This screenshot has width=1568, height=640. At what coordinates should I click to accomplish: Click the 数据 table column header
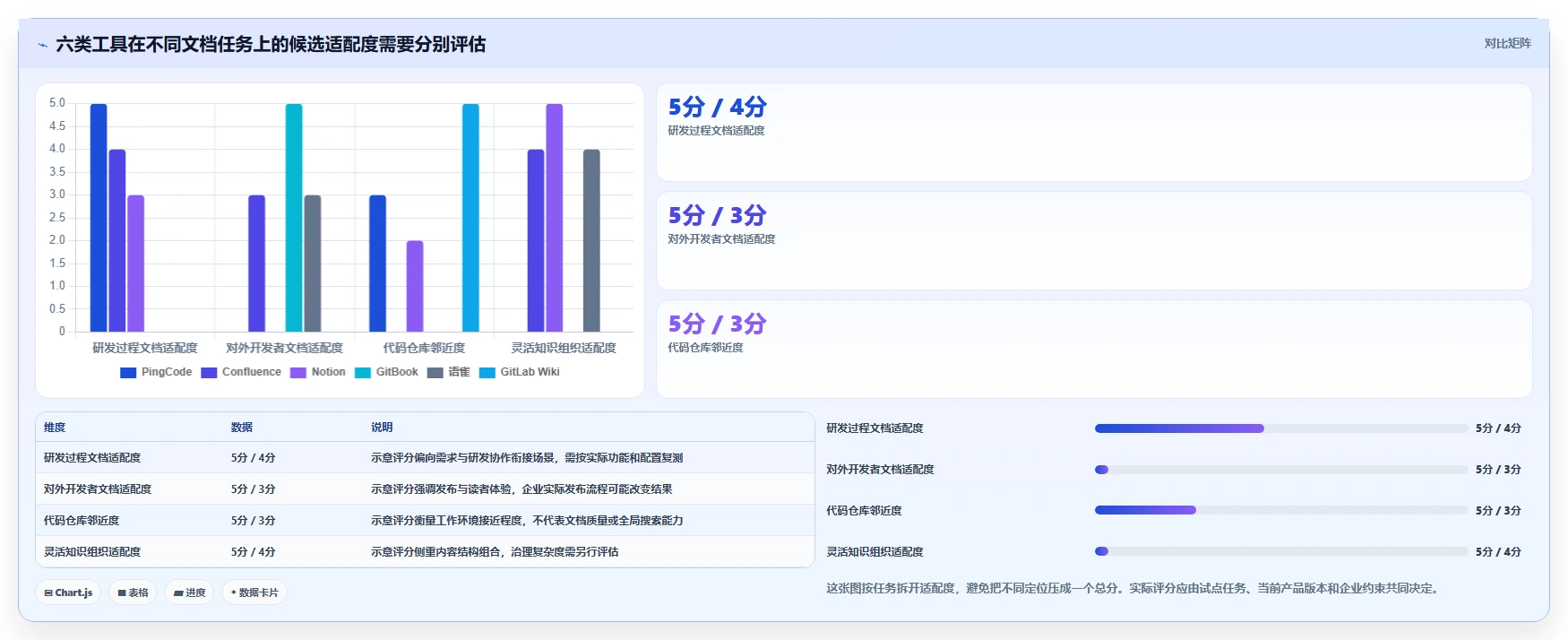242,428
